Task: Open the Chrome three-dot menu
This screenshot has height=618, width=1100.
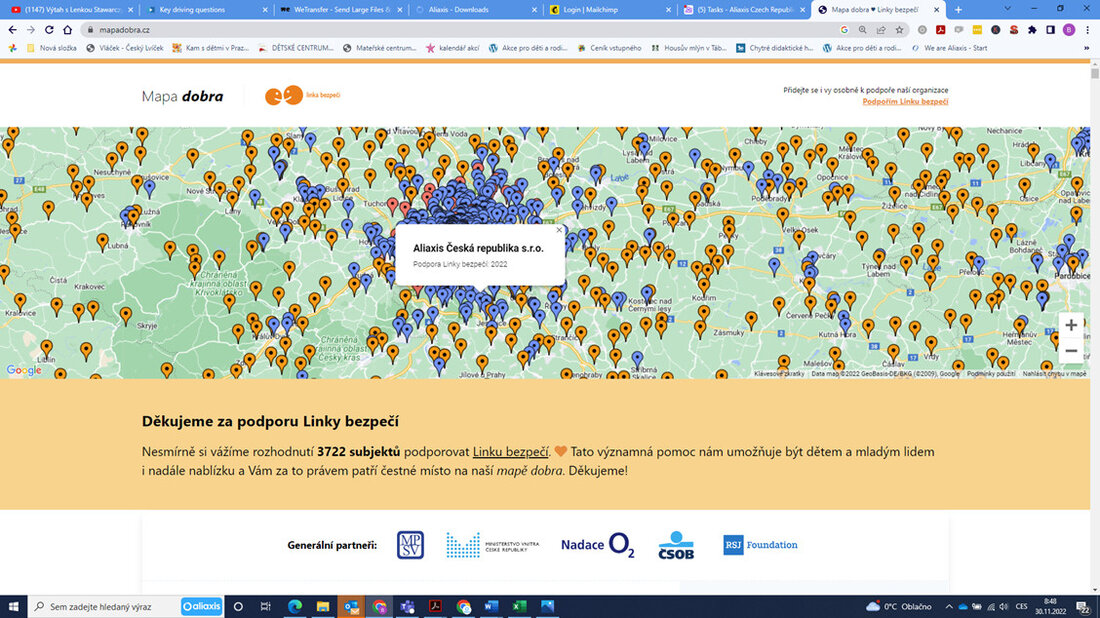Action: tap(1087, 30)
